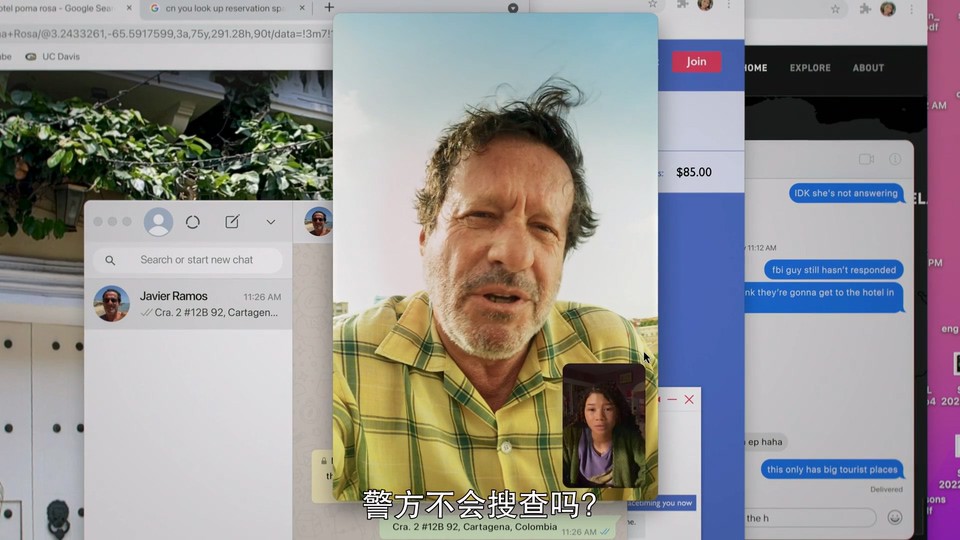The height and width of the screenshot is (540, 960).
Task: Open the UC Davis bookmark
Action: 60,57
